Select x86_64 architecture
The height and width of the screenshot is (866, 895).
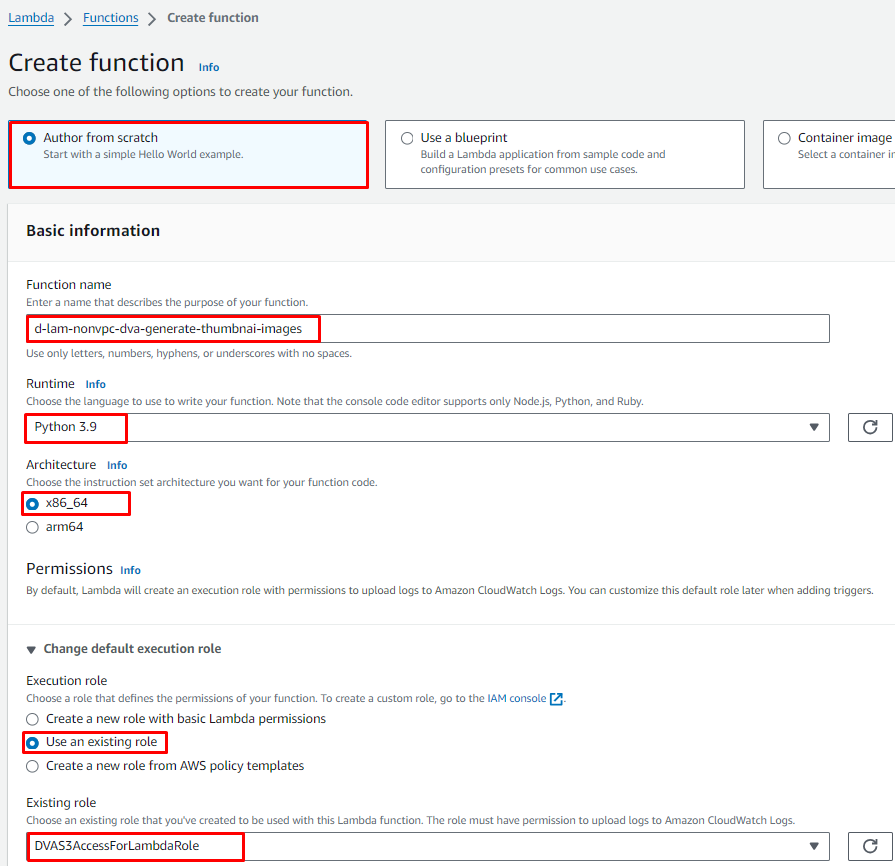click(33, 504)
